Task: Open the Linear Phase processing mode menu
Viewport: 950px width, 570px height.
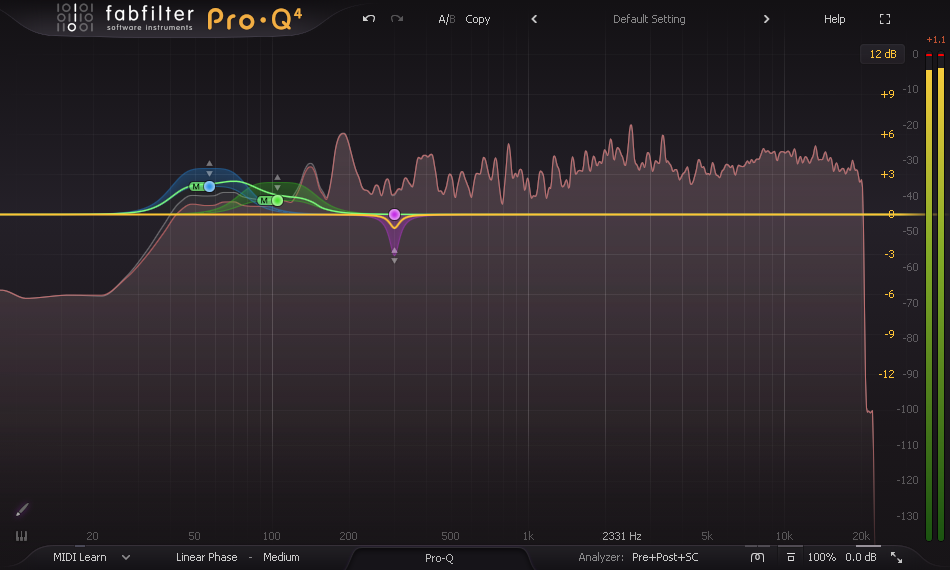Action: click(207, 557)
